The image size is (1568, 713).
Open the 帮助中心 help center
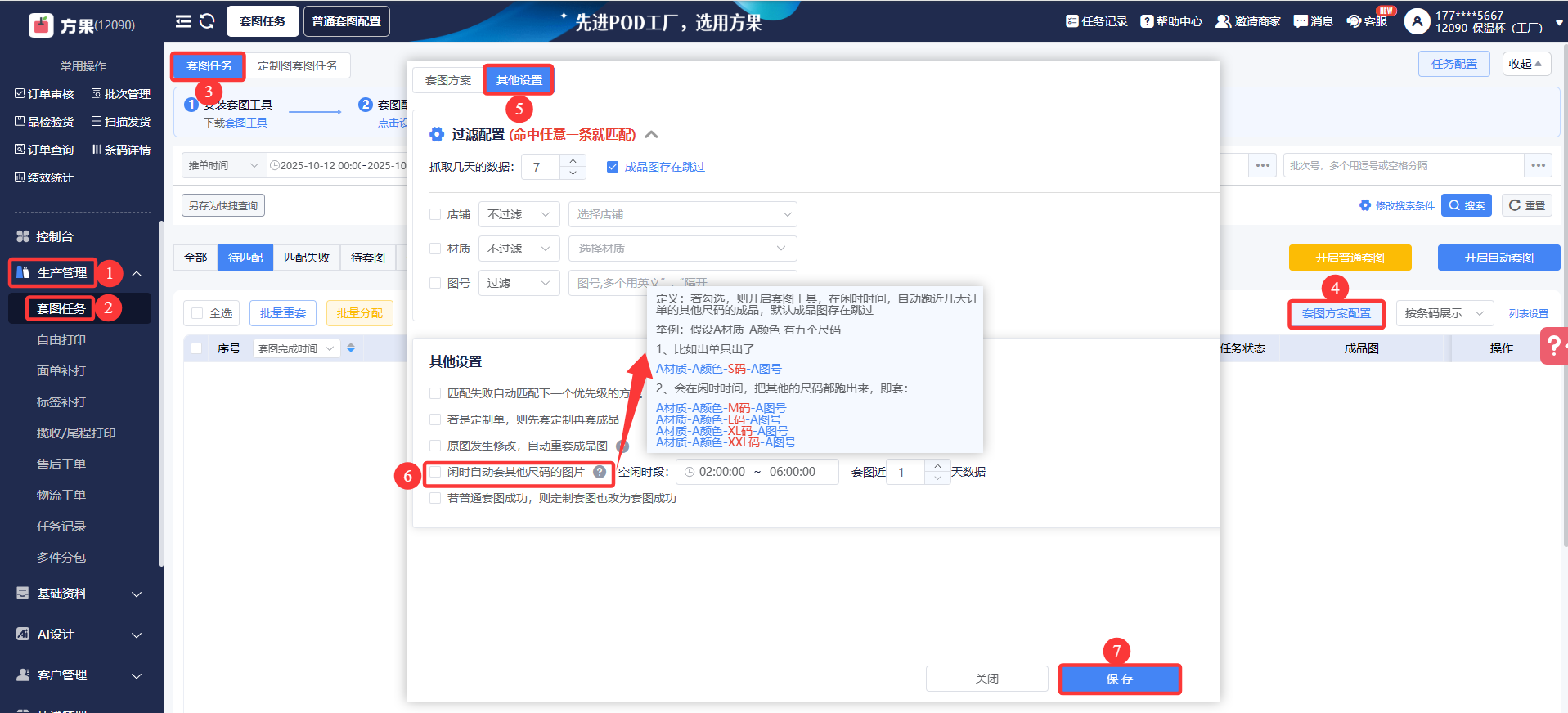pyautogui.click(x=1171, y=21)
